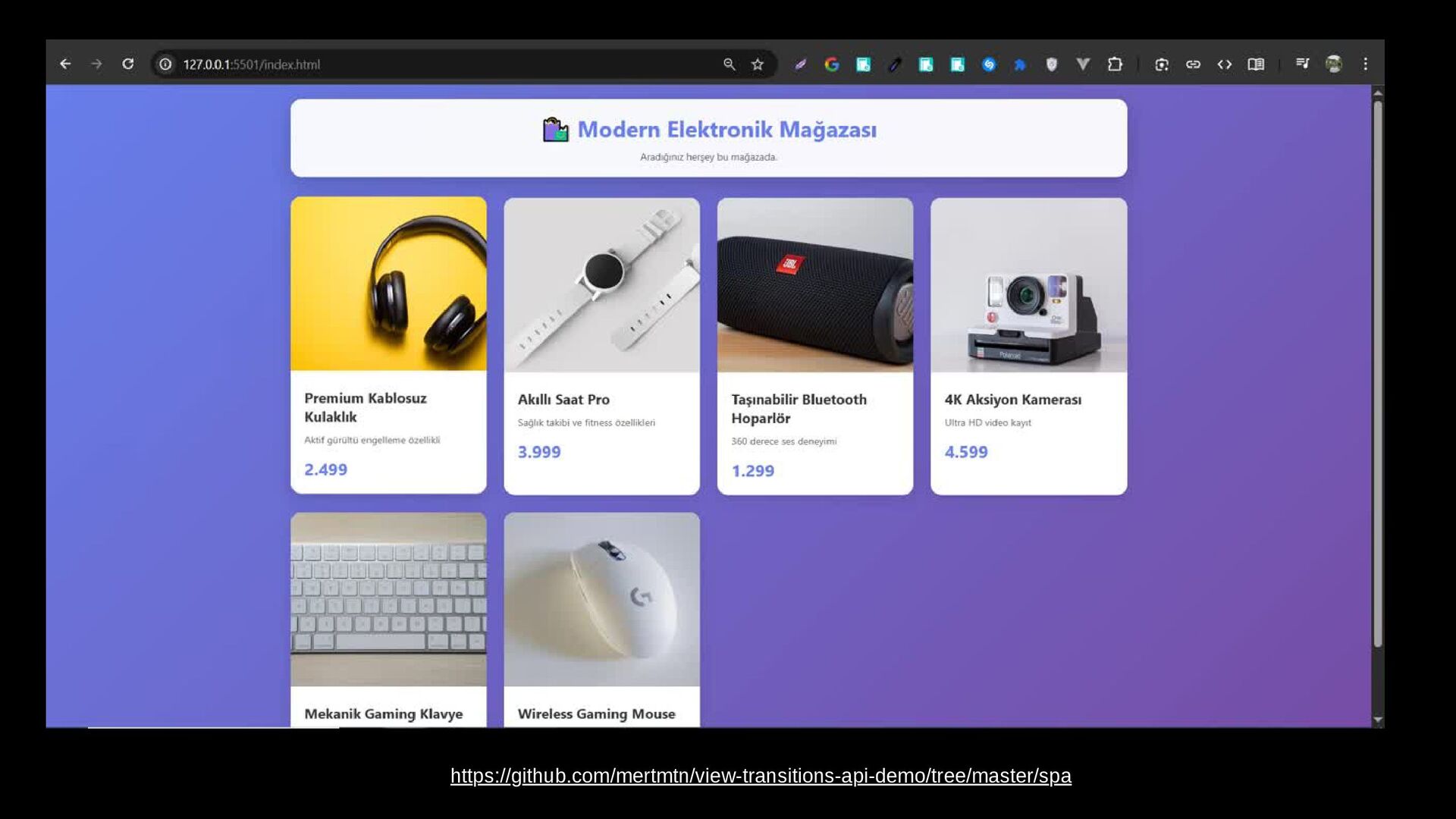Click the browser back arrow
The height and width of the screenshot is (819, 1456).
[x=65, y=64]
